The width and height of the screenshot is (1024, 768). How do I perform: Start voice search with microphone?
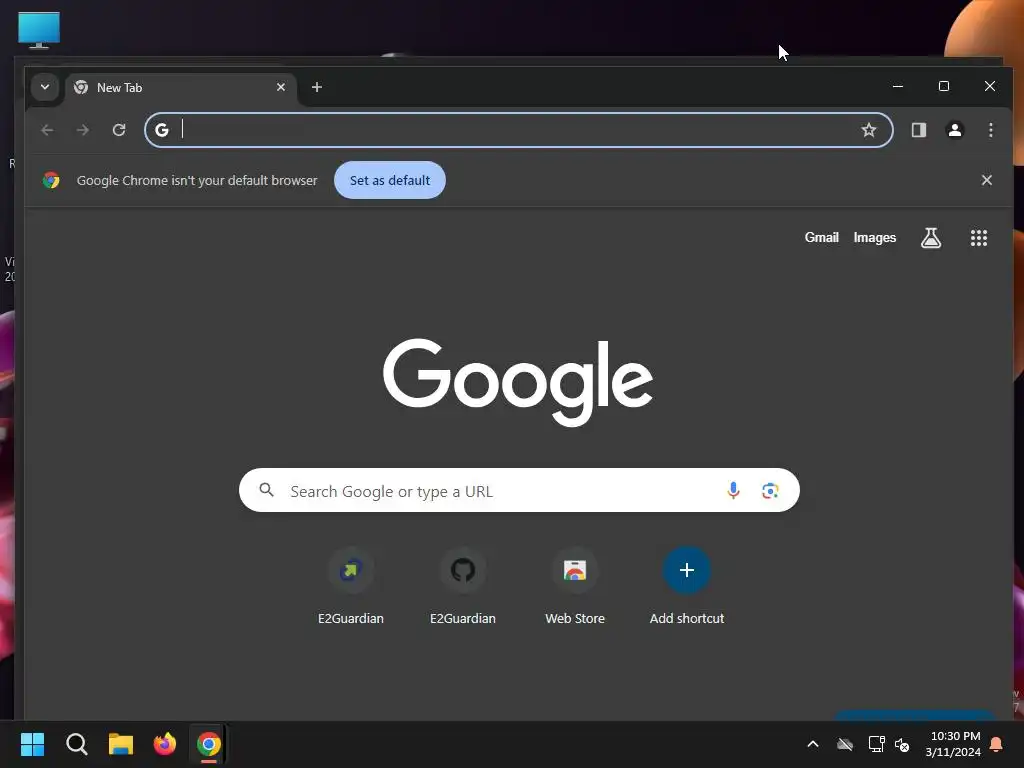[733, 490]
